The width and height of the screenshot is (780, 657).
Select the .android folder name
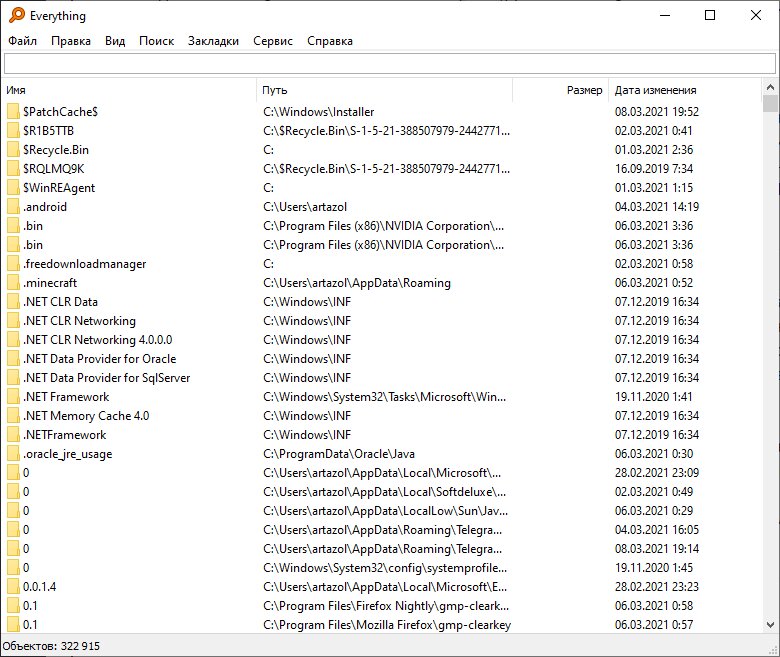pos(45,206)
